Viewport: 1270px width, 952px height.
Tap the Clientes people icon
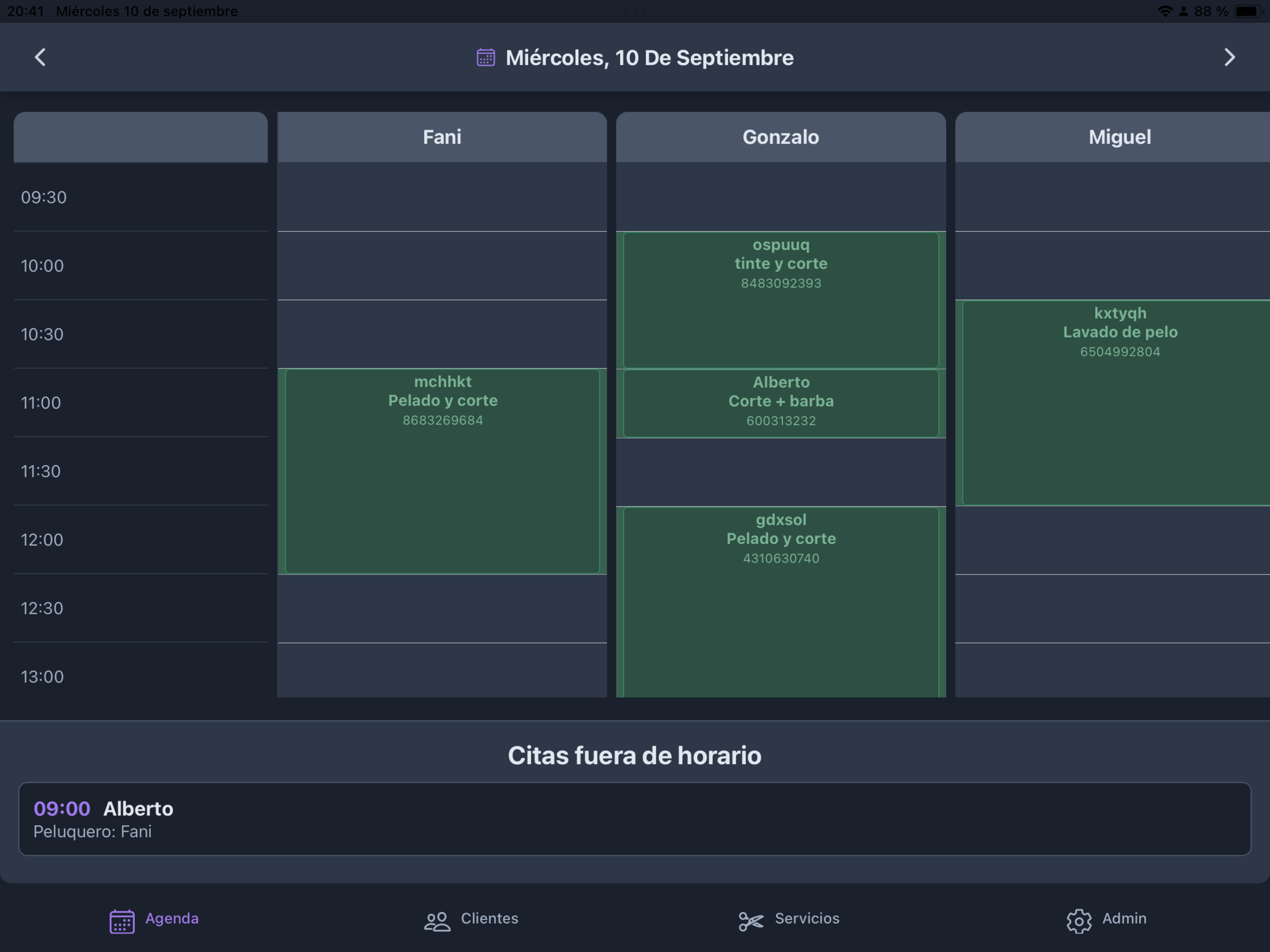pyautogui.click(x=437, y=921)
